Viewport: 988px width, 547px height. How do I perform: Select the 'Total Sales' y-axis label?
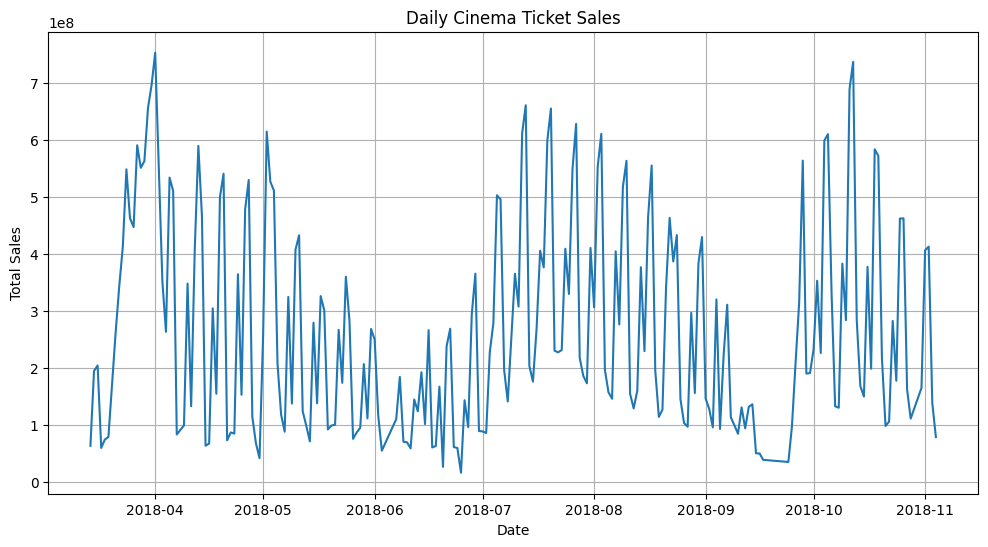click(15, 263)
